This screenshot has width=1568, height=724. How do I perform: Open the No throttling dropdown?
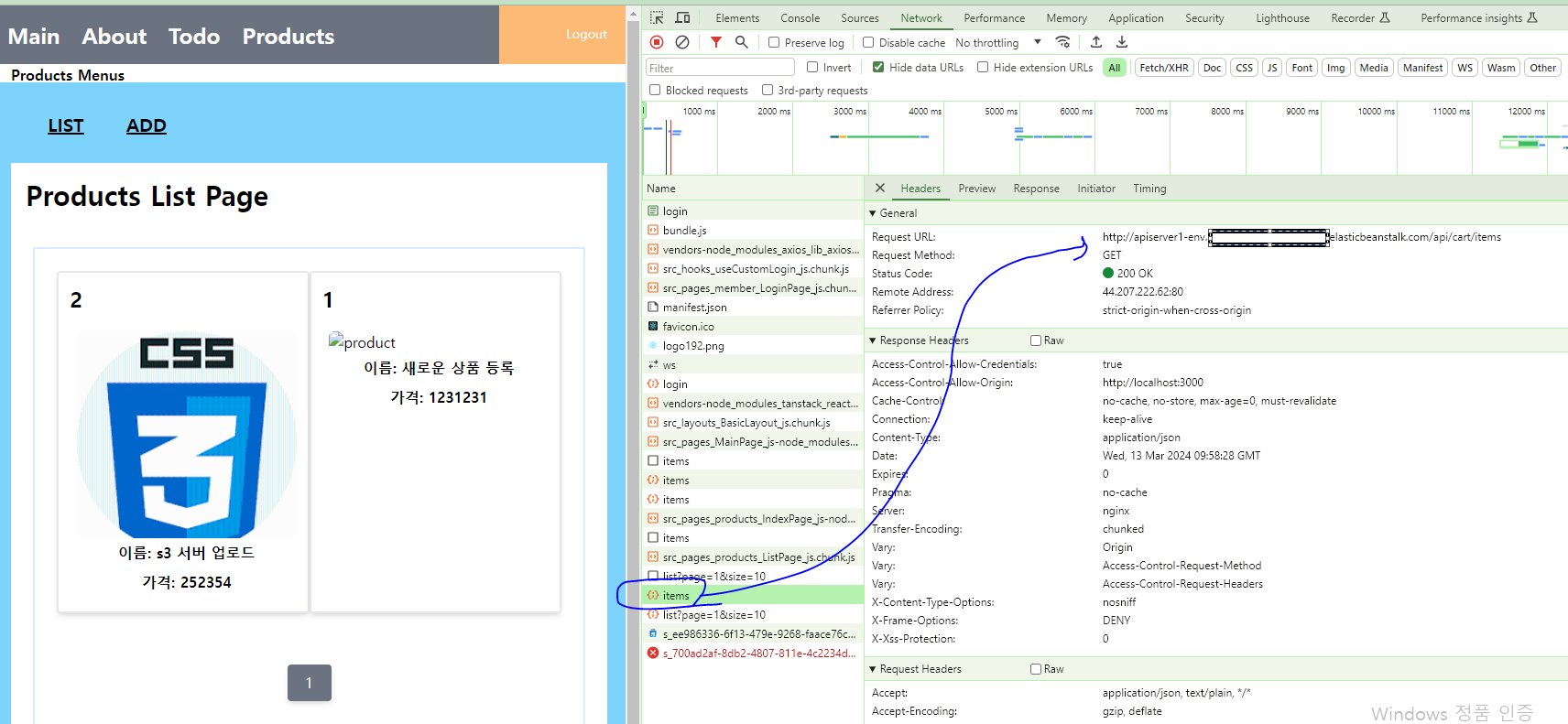pyautogui.click(x=997, y=42)
